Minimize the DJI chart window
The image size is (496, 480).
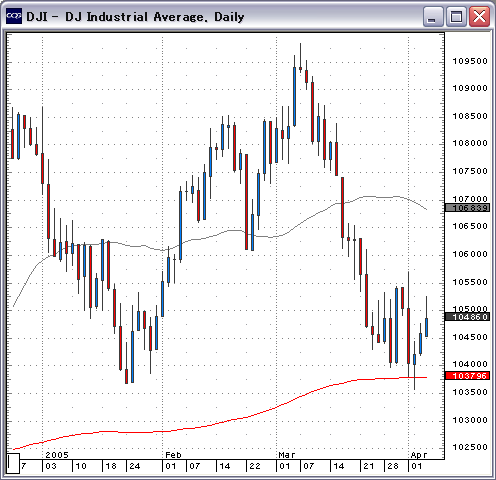click(432, 16)
